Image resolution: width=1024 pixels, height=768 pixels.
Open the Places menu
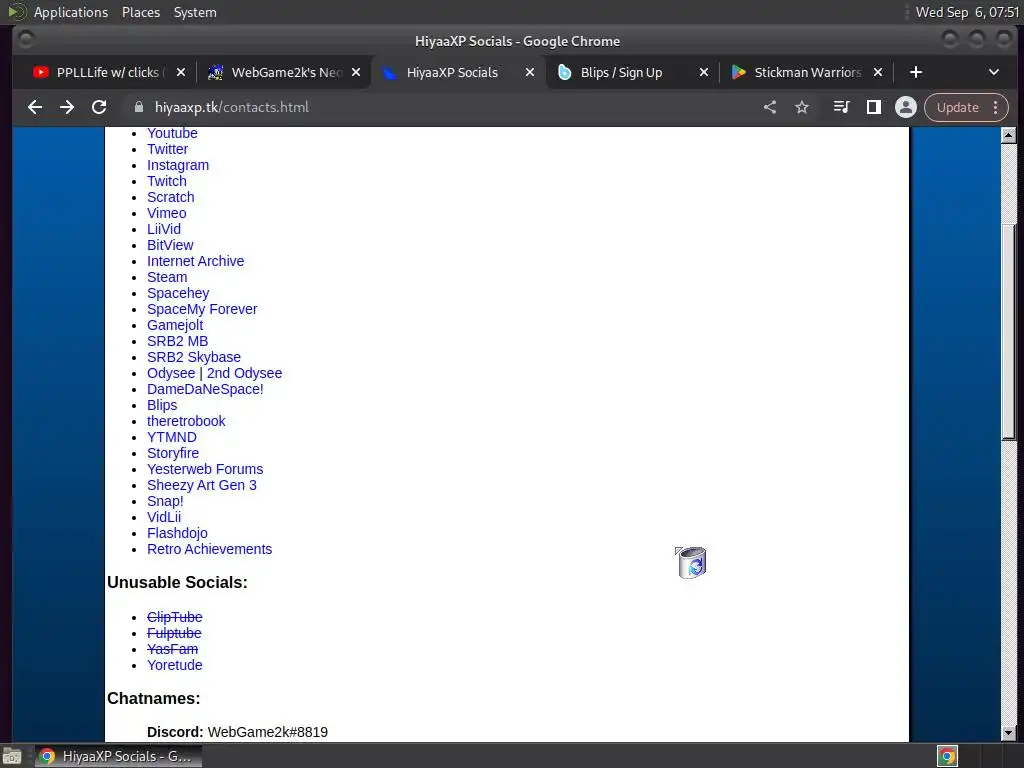pos(140,12)
